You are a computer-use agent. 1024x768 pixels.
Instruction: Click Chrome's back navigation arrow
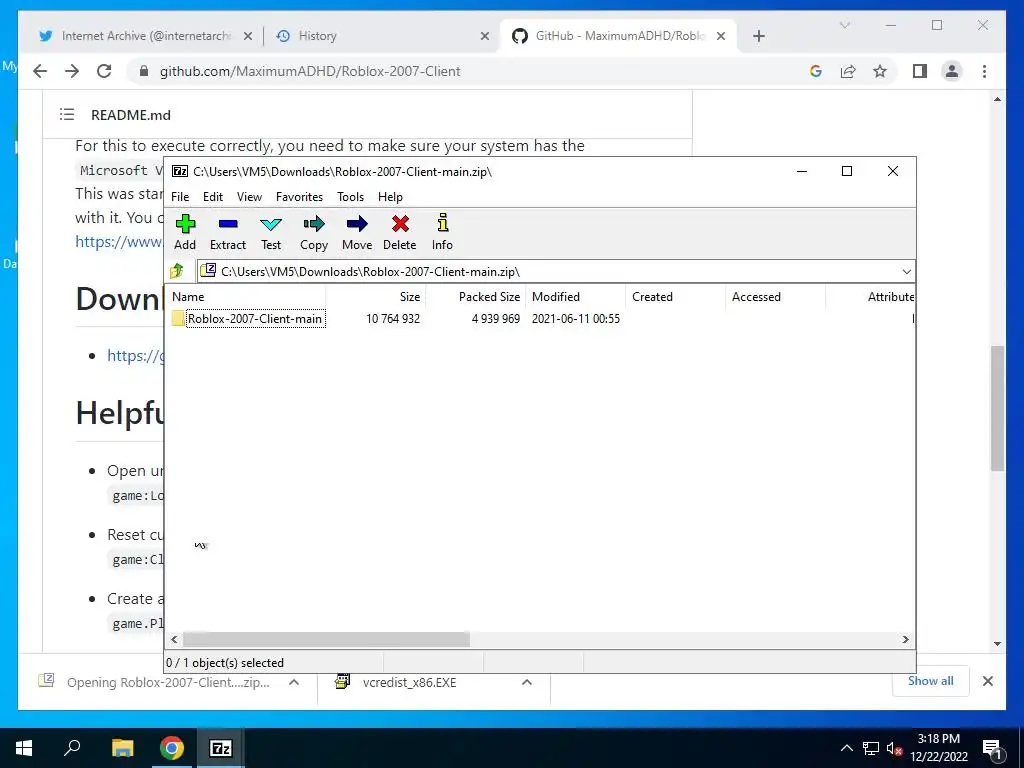pos(40,71)
